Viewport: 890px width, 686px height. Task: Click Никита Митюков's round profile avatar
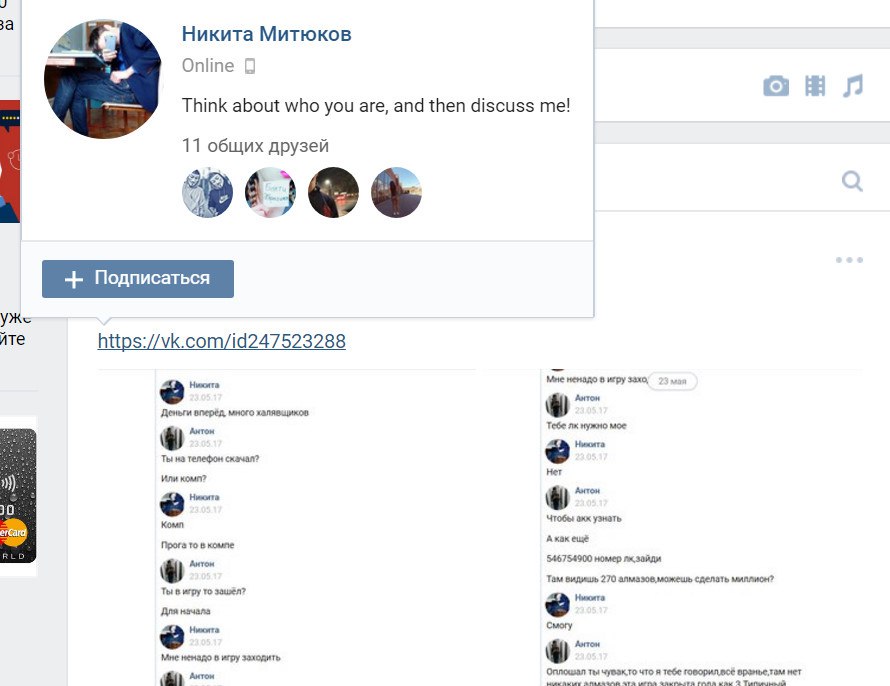[x=103, y=79]
